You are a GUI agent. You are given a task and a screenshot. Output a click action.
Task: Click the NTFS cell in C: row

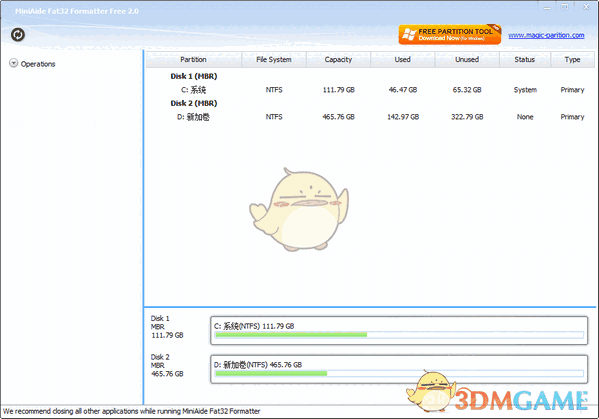[274, 90]
